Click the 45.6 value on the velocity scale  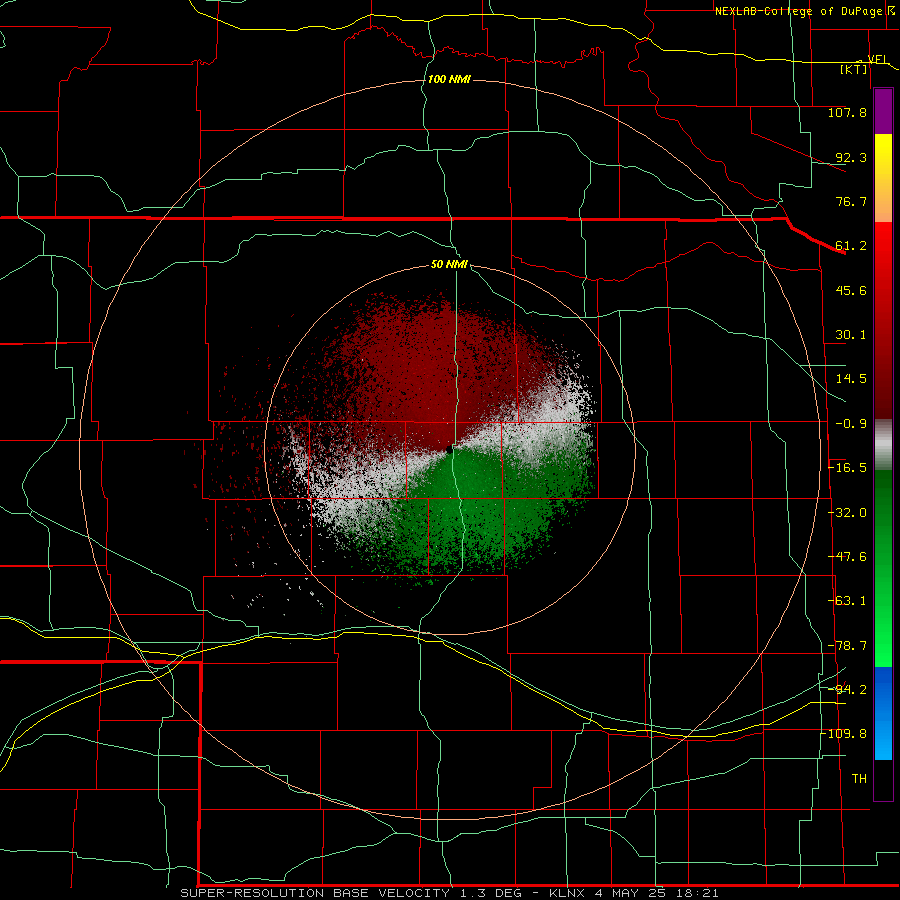click(x=851, y=290)
